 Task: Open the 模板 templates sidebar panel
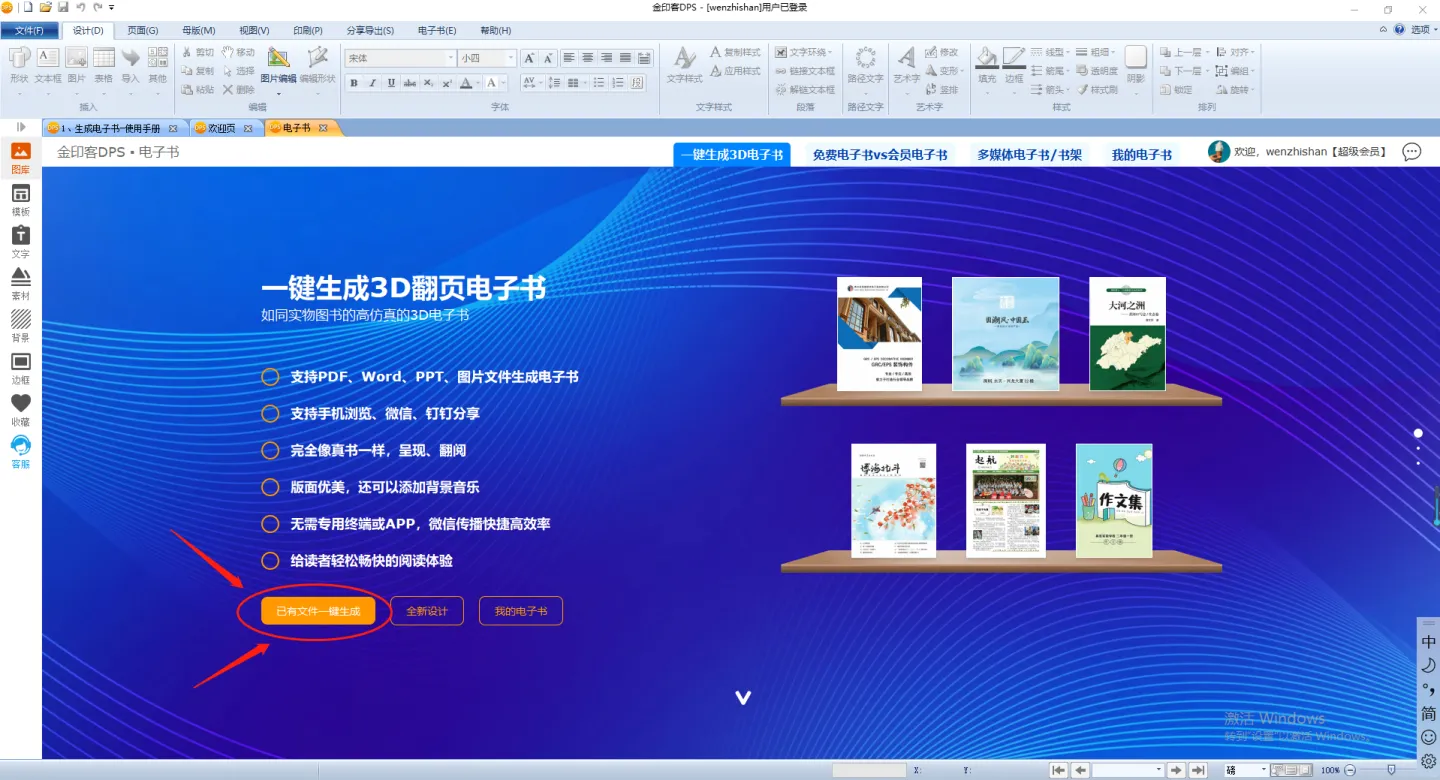click(20, 200)
